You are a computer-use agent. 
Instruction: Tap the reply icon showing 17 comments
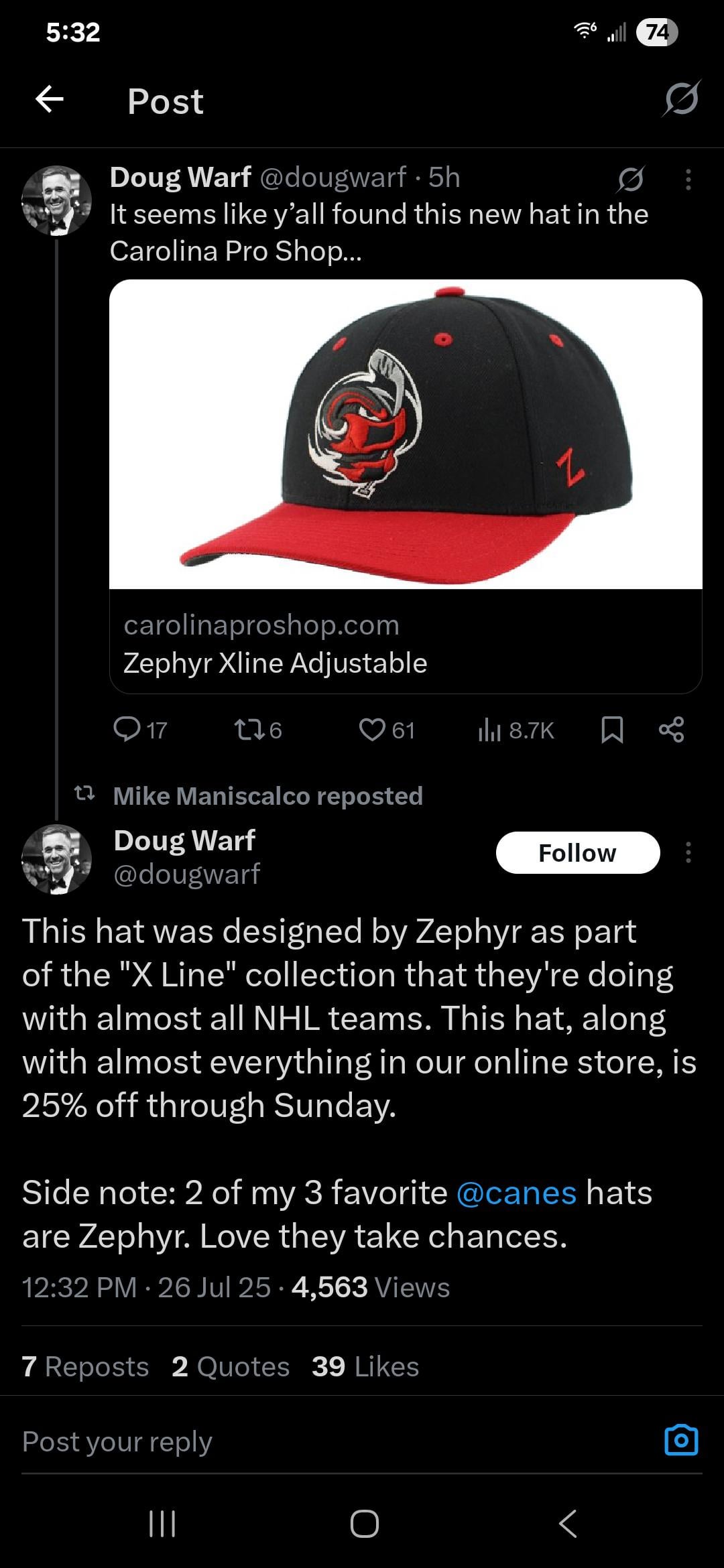127,729
